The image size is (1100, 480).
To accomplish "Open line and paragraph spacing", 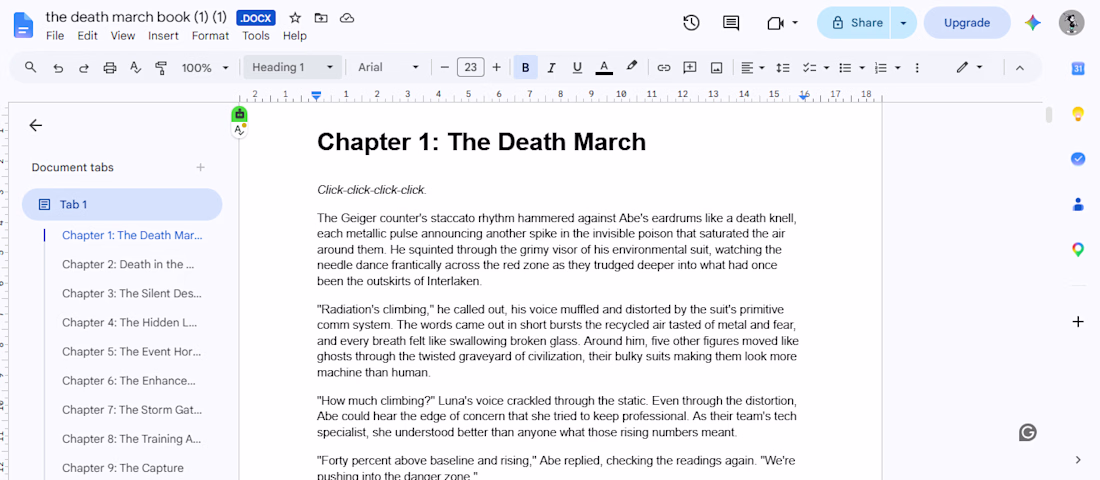I will coord(783,68).
